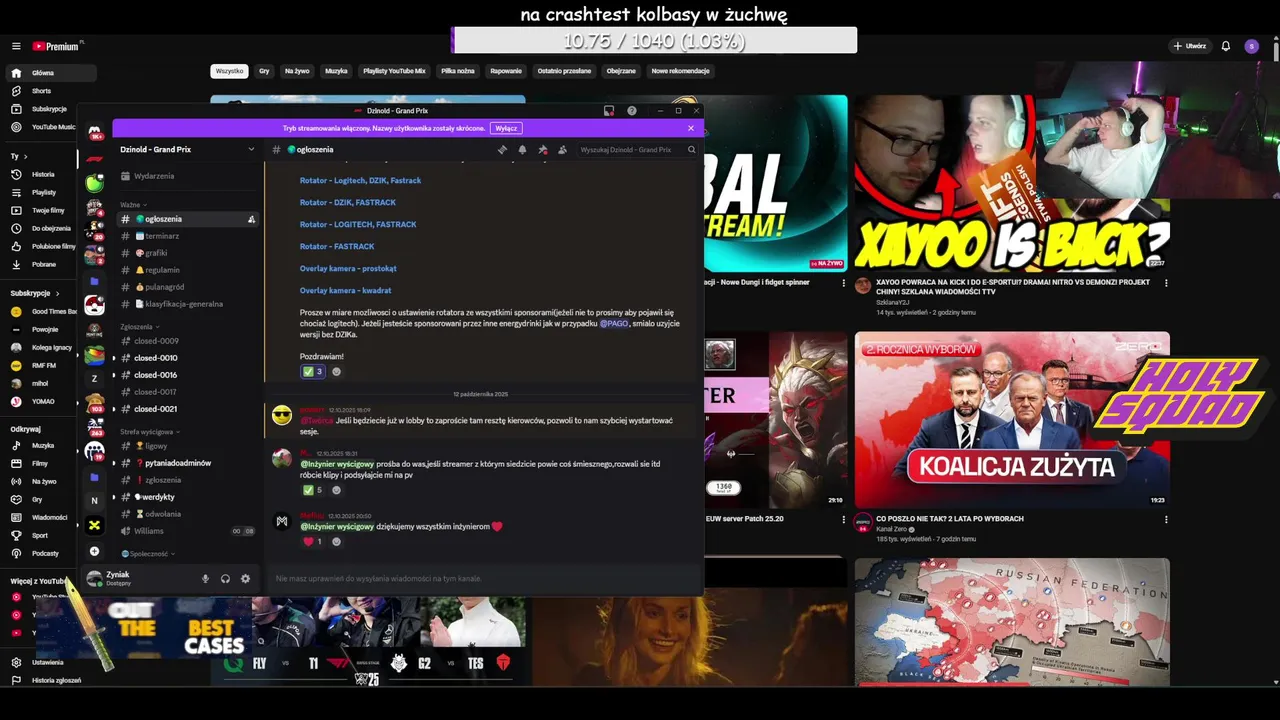Screen dimensions: 1280x720
Task: Open link Rotator - FASTRACK
Action: [x=337, y=246]
